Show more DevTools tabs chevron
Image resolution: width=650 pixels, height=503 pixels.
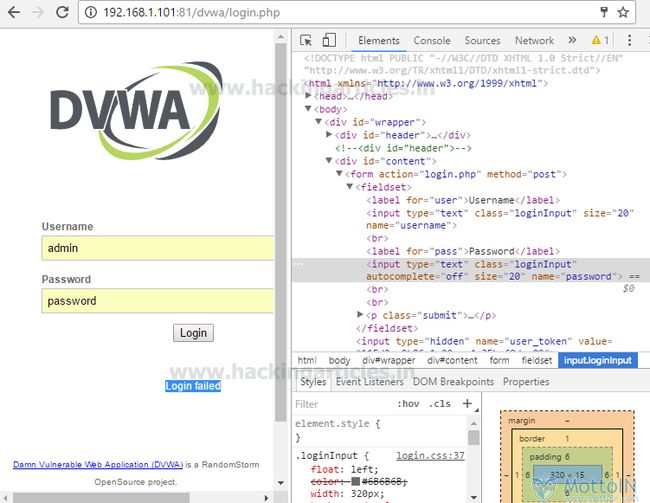pyautogui.click(x=572, y=40)
